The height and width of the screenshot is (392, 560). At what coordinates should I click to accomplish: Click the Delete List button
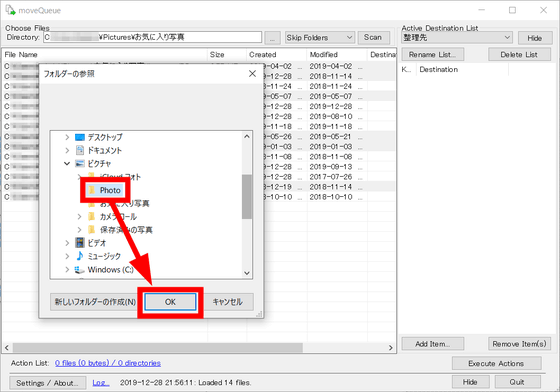coord(519,55)
